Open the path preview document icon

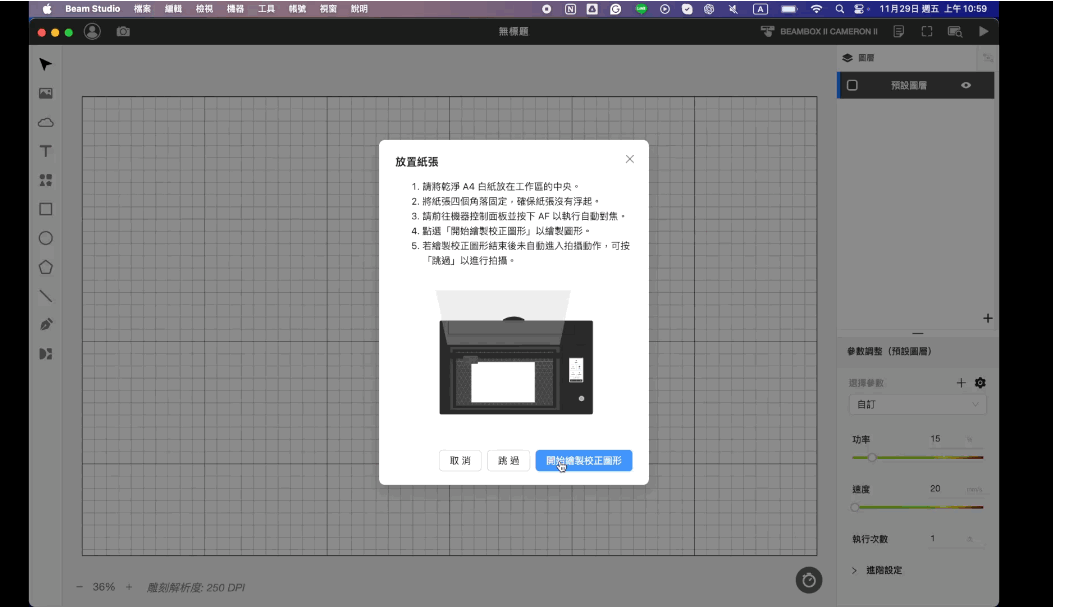[x=899, y=32]
